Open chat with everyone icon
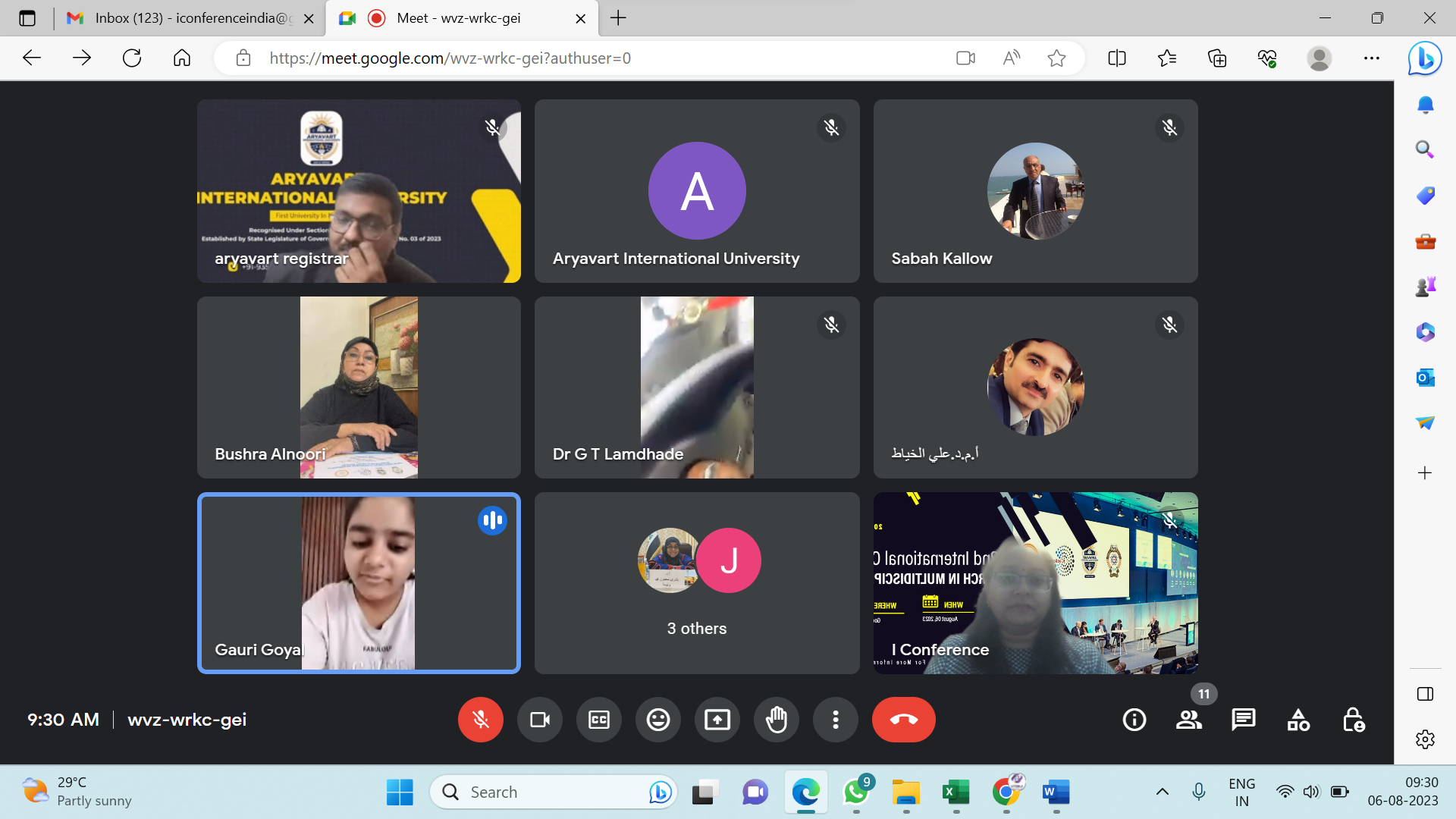 [1243, 719]
